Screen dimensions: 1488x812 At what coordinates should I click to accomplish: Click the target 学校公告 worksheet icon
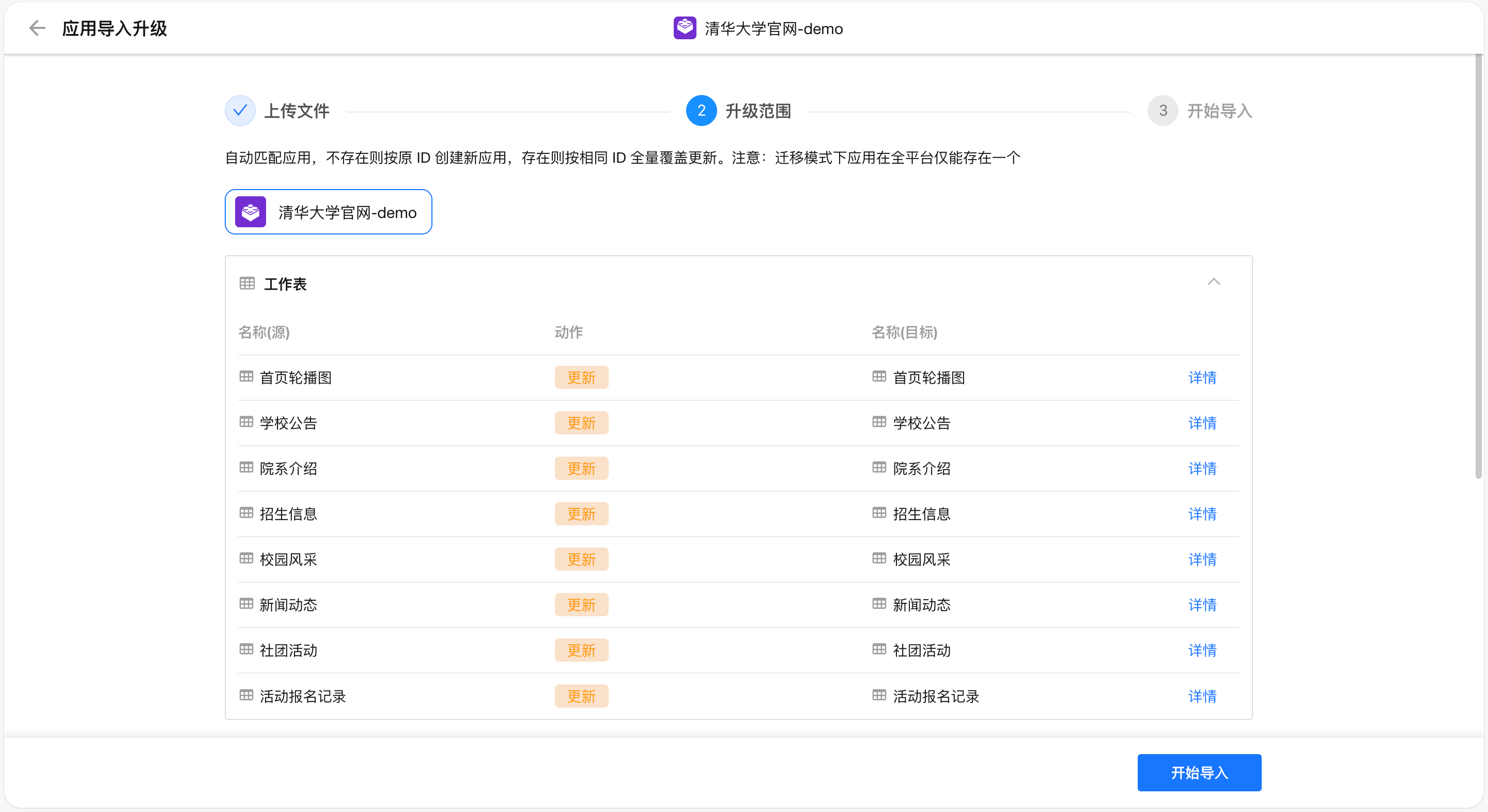click(878, 422)
